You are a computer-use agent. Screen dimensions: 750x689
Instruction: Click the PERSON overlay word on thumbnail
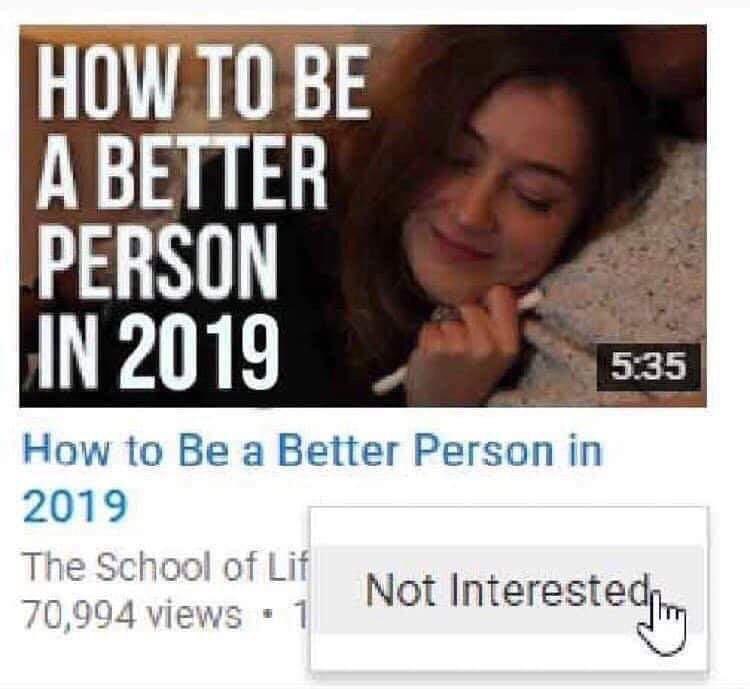point(157,261)
